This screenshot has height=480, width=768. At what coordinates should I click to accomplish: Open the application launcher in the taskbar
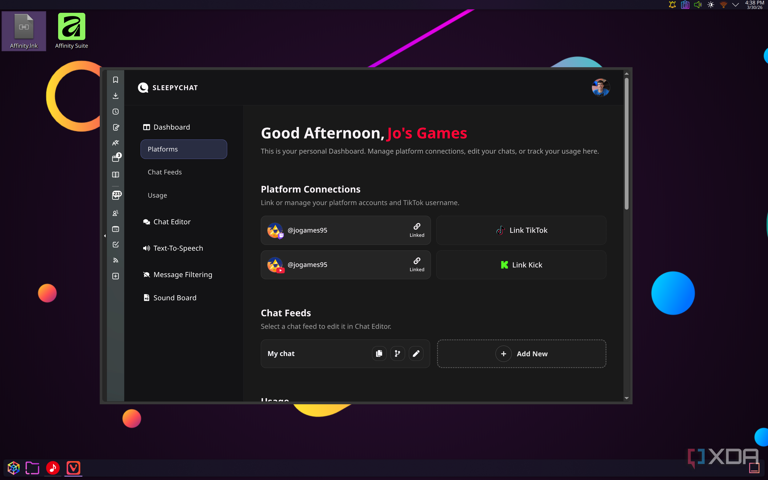point(14,468)
